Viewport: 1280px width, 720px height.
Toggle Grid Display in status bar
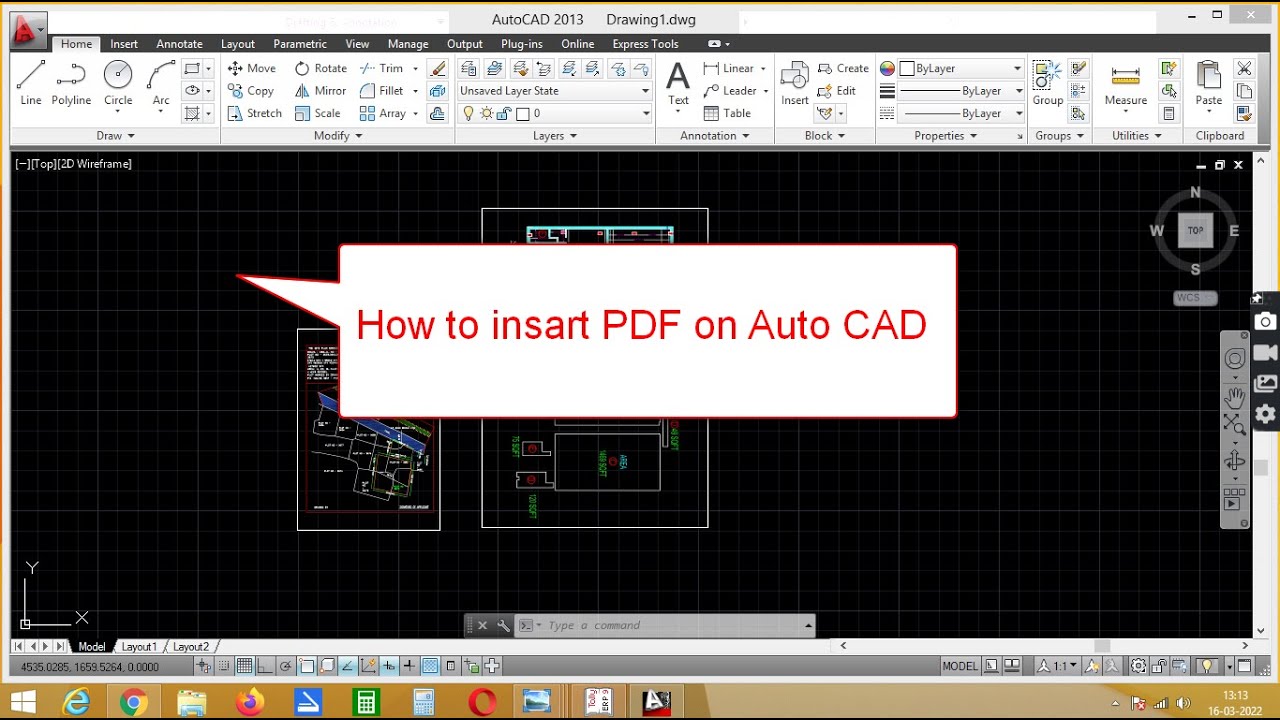[x=244, y=666]
